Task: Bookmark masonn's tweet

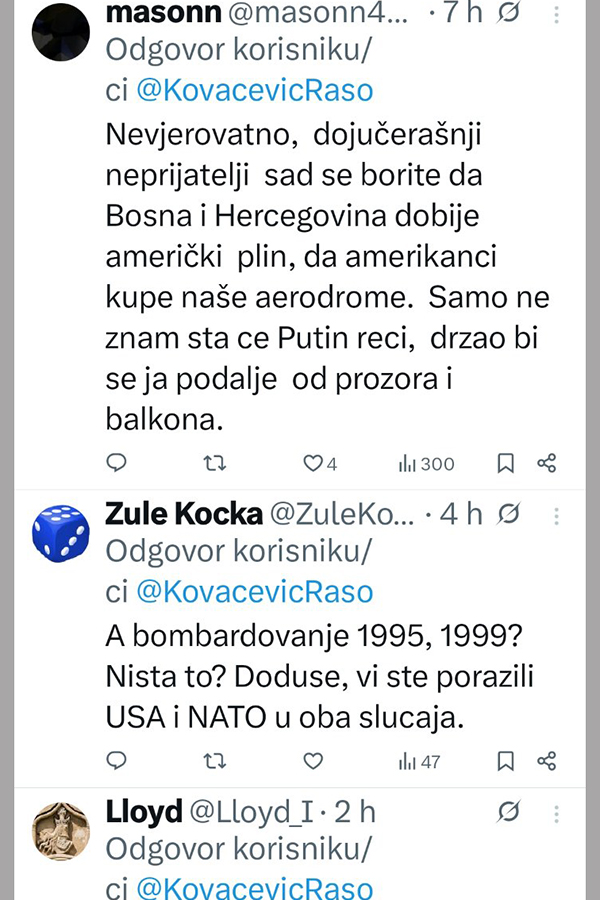Action: coord(506,463)
